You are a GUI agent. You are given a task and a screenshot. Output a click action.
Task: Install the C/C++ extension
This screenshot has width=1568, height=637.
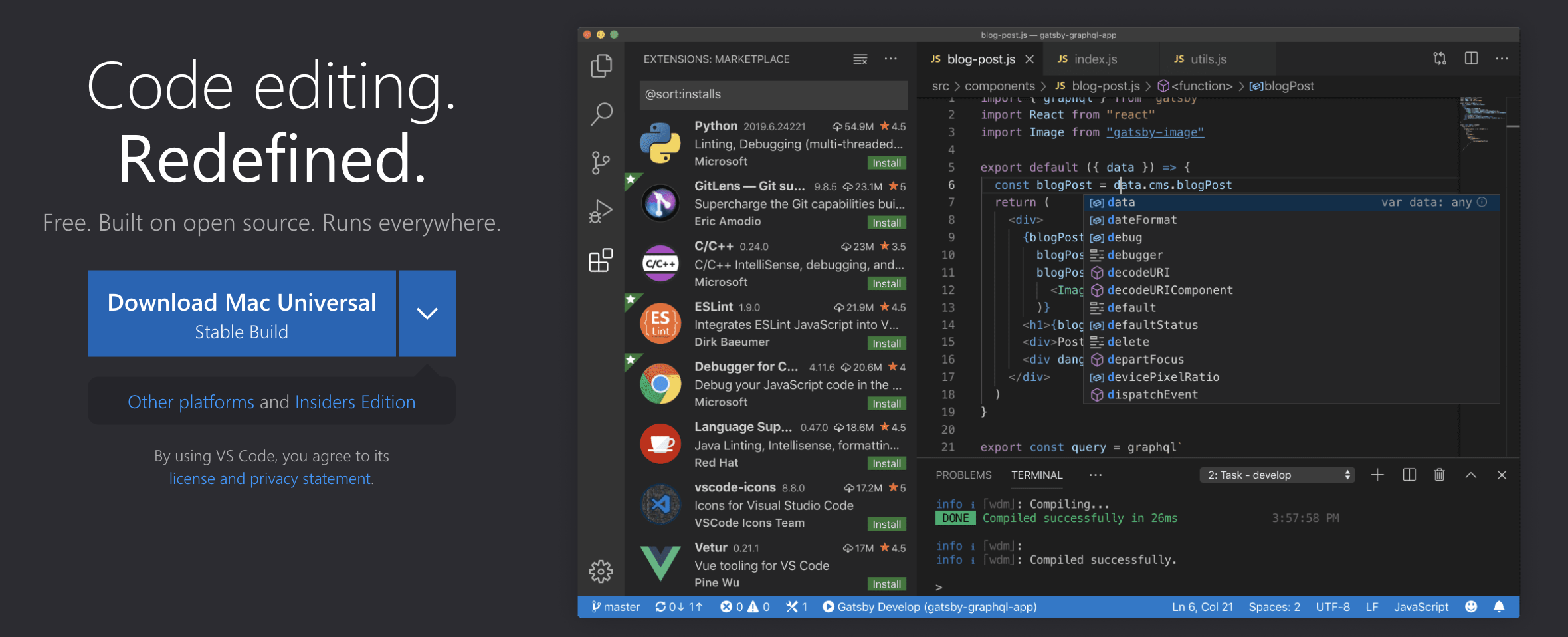(x=886, y=283)
